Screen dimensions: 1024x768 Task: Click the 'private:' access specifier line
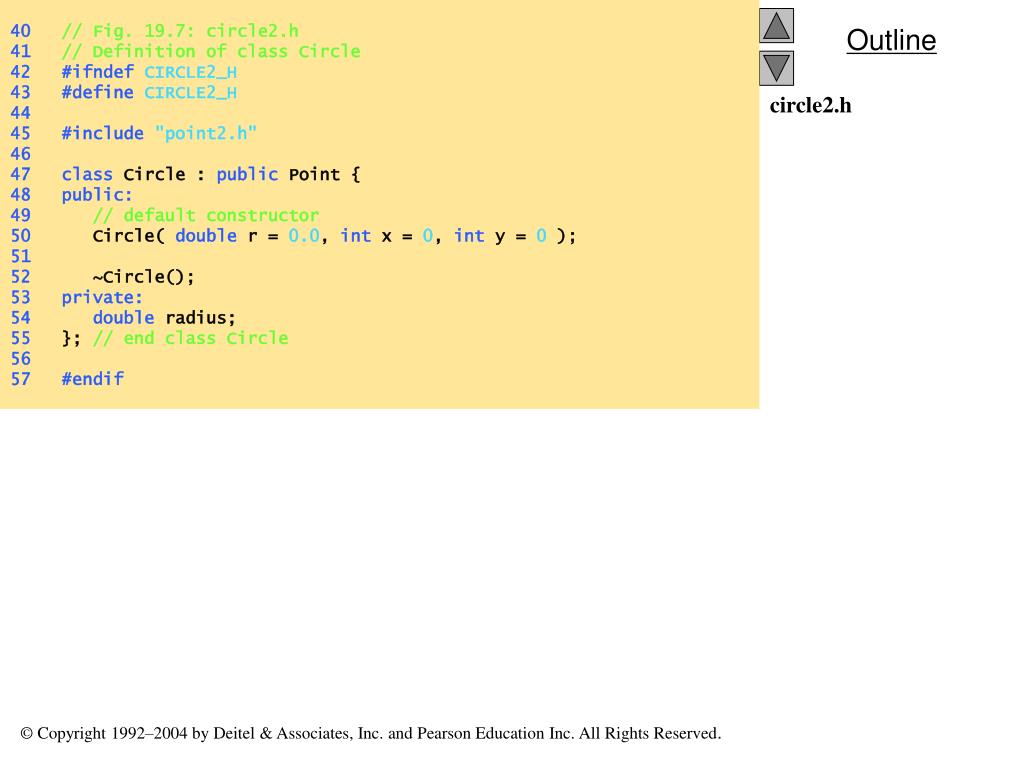coord(102,298)
